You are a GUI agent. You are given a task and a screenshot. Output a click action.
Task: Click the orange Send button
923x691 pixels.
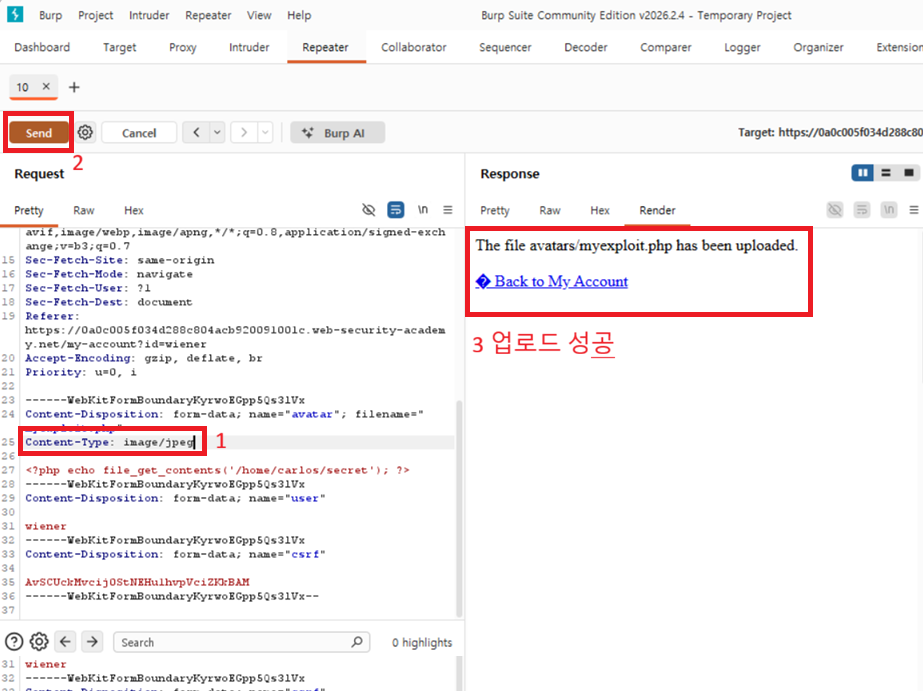(38, 133)
